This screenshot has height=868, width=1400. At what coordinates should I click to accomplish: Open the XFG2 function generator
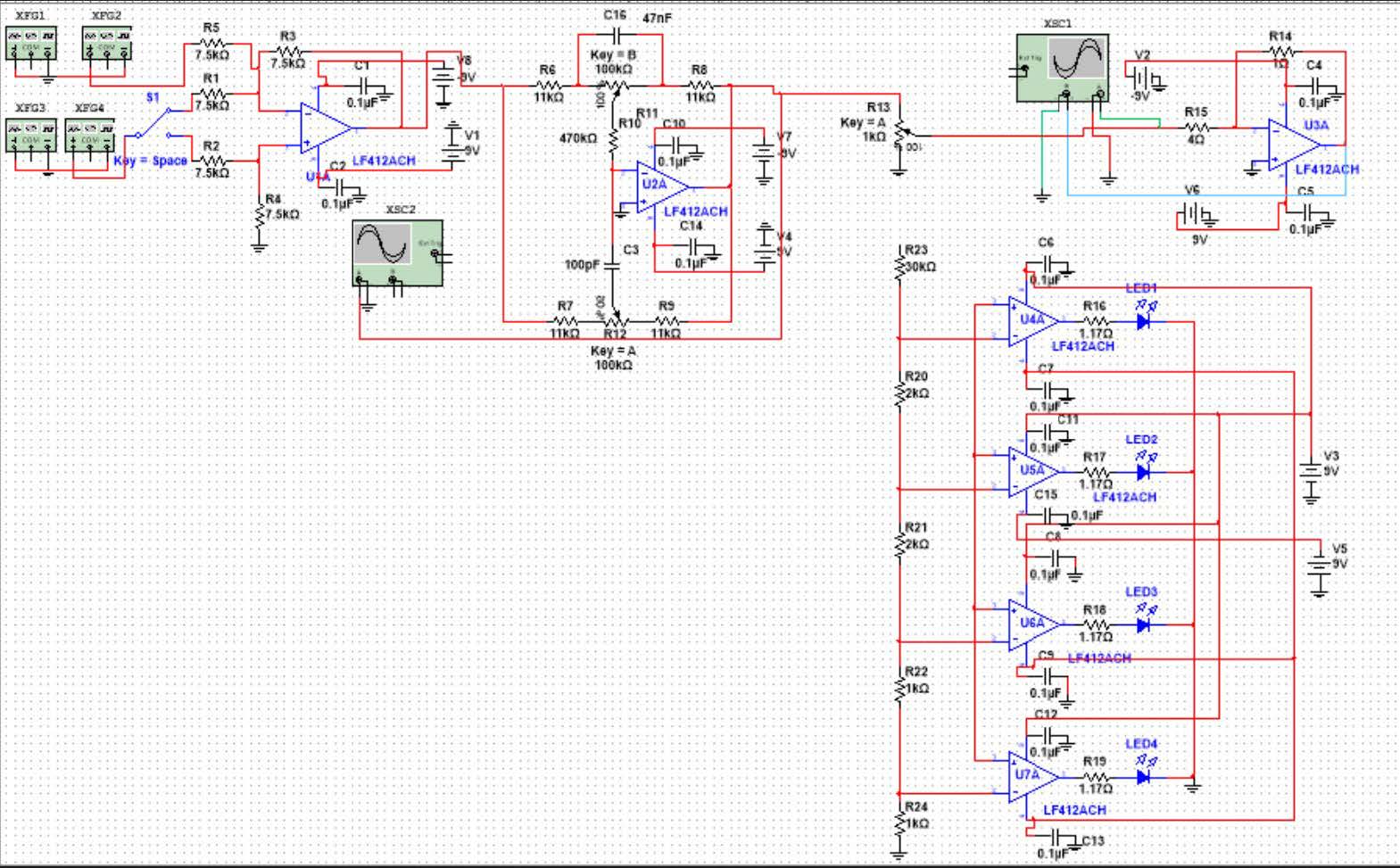(x=107, y=42)
